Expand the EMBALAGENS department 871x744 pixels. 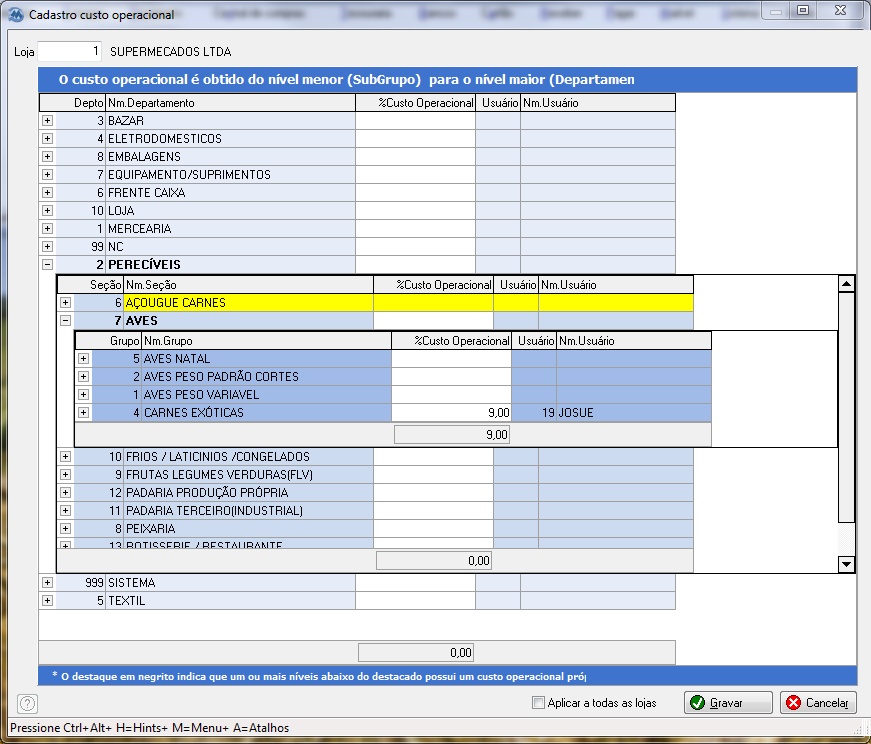[x=47, y=157]
